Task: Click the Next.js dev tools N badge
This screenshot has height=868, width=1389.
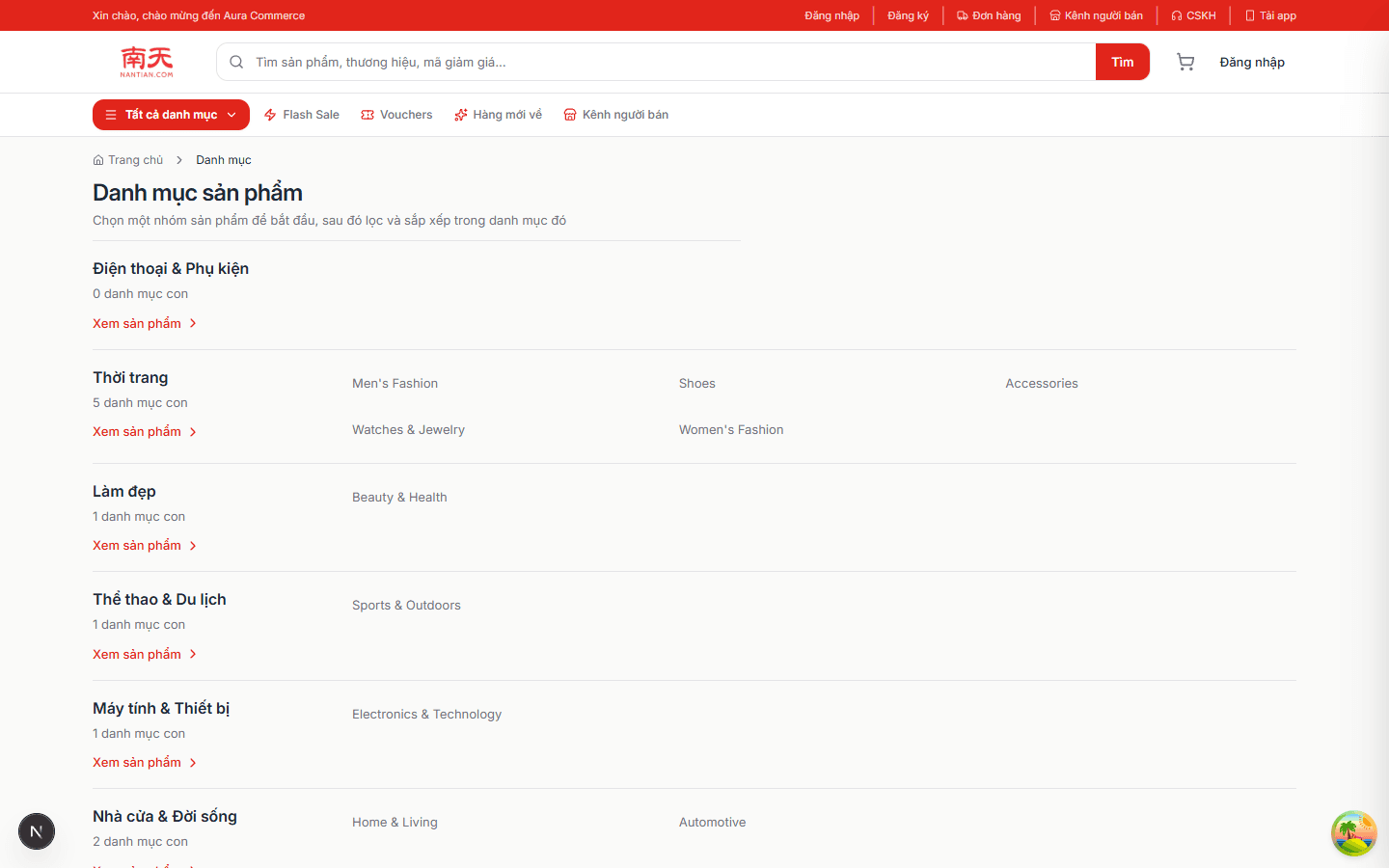Action: click(x=37, y=831)
